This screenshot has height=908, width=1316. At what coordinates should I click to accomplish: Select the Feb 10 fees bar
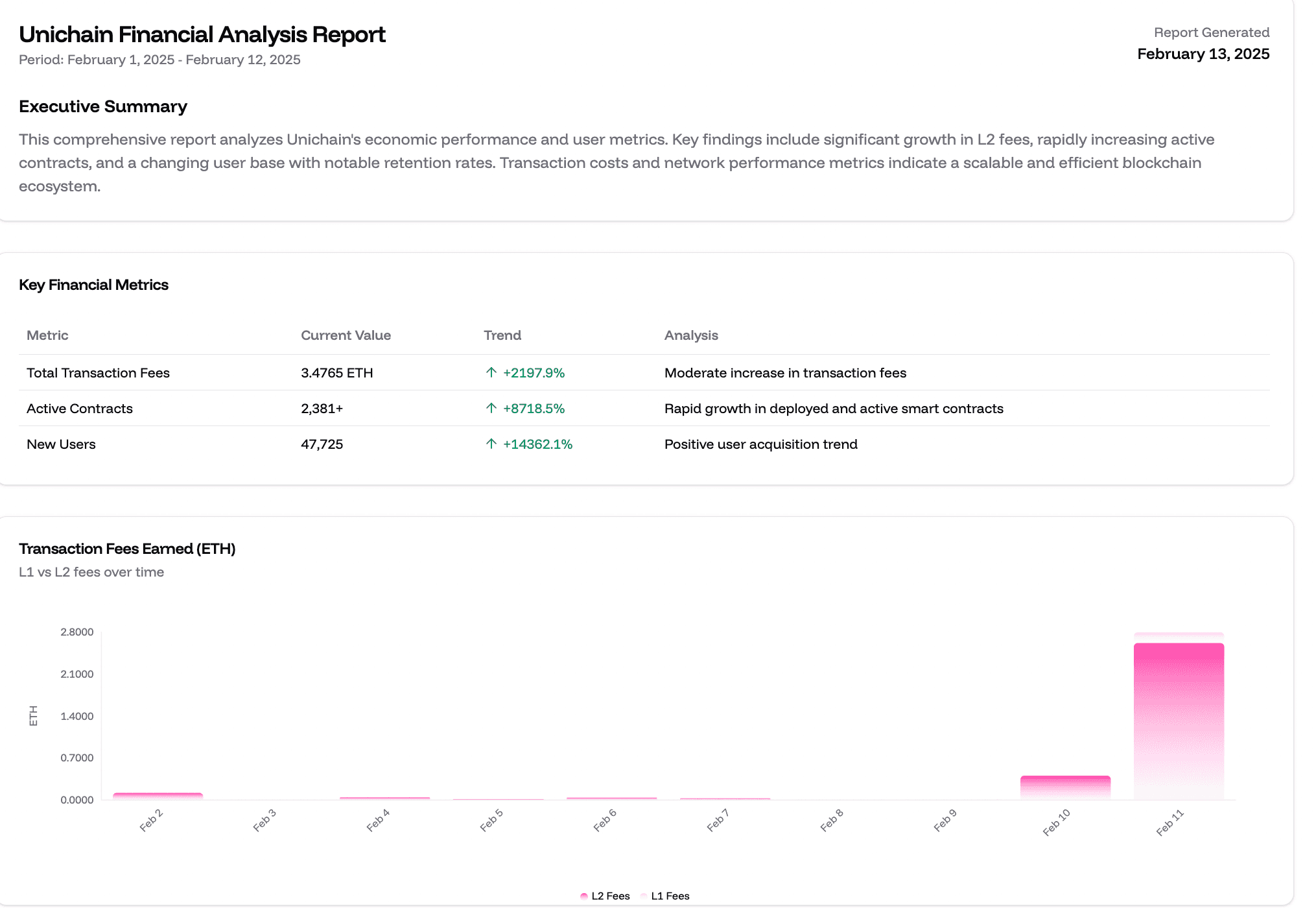click(1065, 787)
